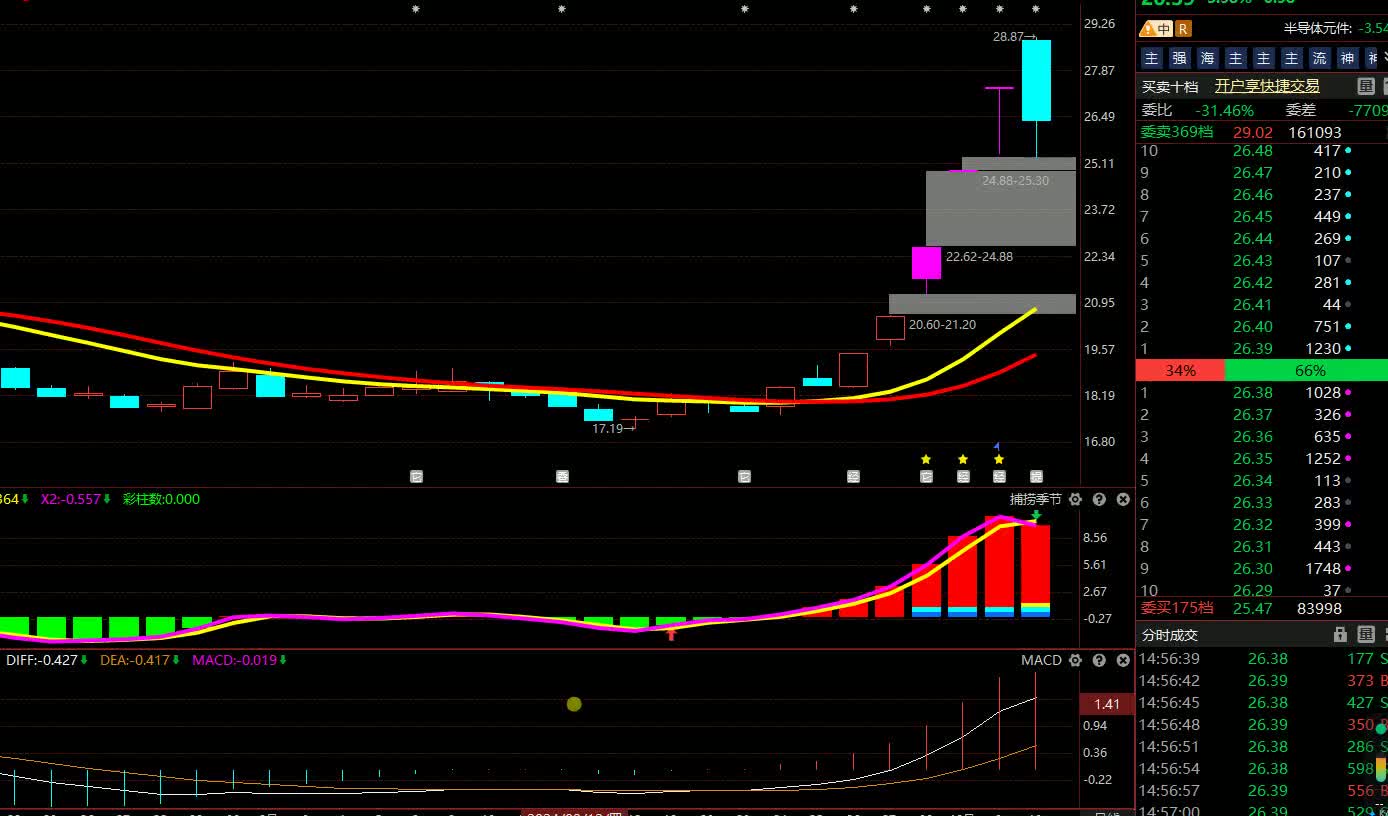Click 量 icon in 买卖十档 header
The width and height of the screenshot is (1388, 816).
1366,86
